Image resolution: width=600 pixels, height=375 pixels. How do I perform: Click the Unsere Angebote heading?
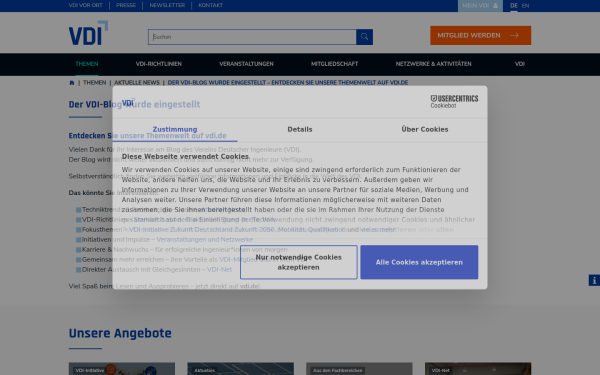tap(120, 333)
